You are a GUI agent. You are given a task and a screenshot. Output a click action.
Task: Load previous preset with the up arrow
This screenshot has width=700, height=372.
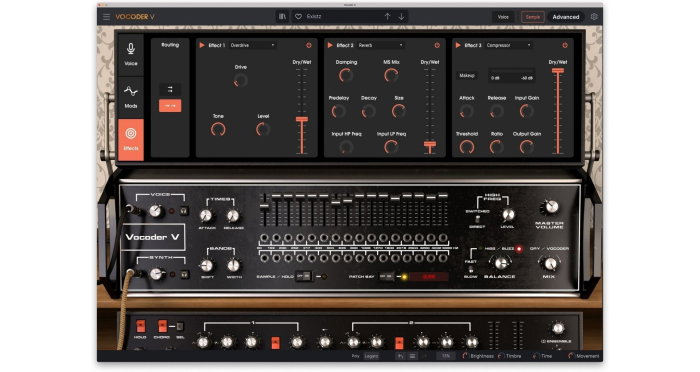point(388,17)
